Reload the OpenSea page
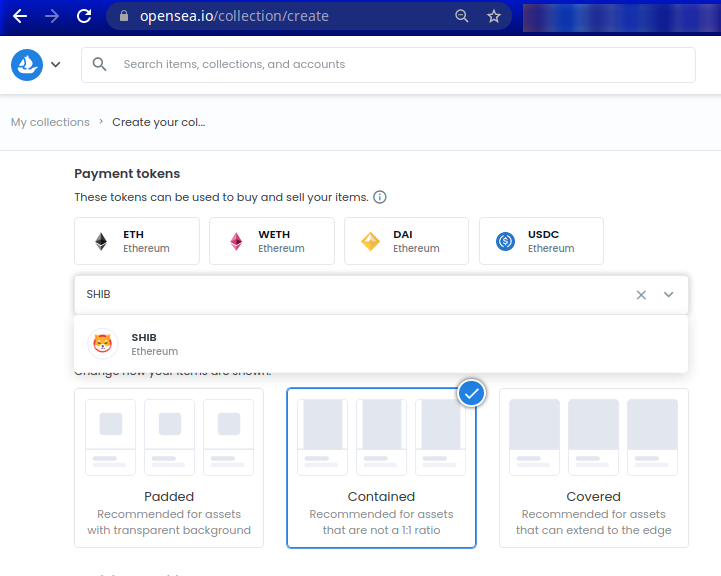This screenshot has height=576, width=721. [x=84, y=17]
